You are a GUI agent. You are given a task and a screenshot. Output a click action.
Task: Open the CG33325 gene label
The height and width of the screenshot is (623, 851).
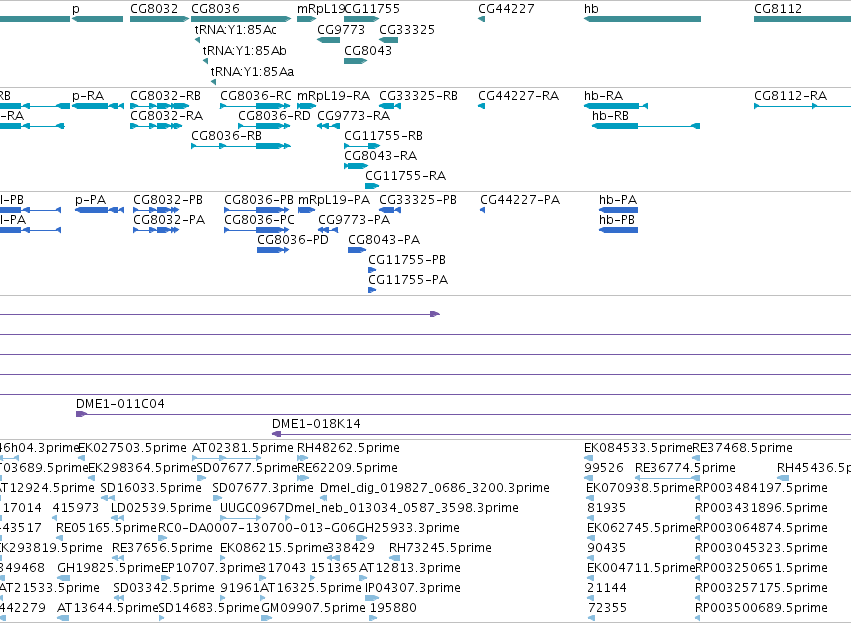click(407, 29)
